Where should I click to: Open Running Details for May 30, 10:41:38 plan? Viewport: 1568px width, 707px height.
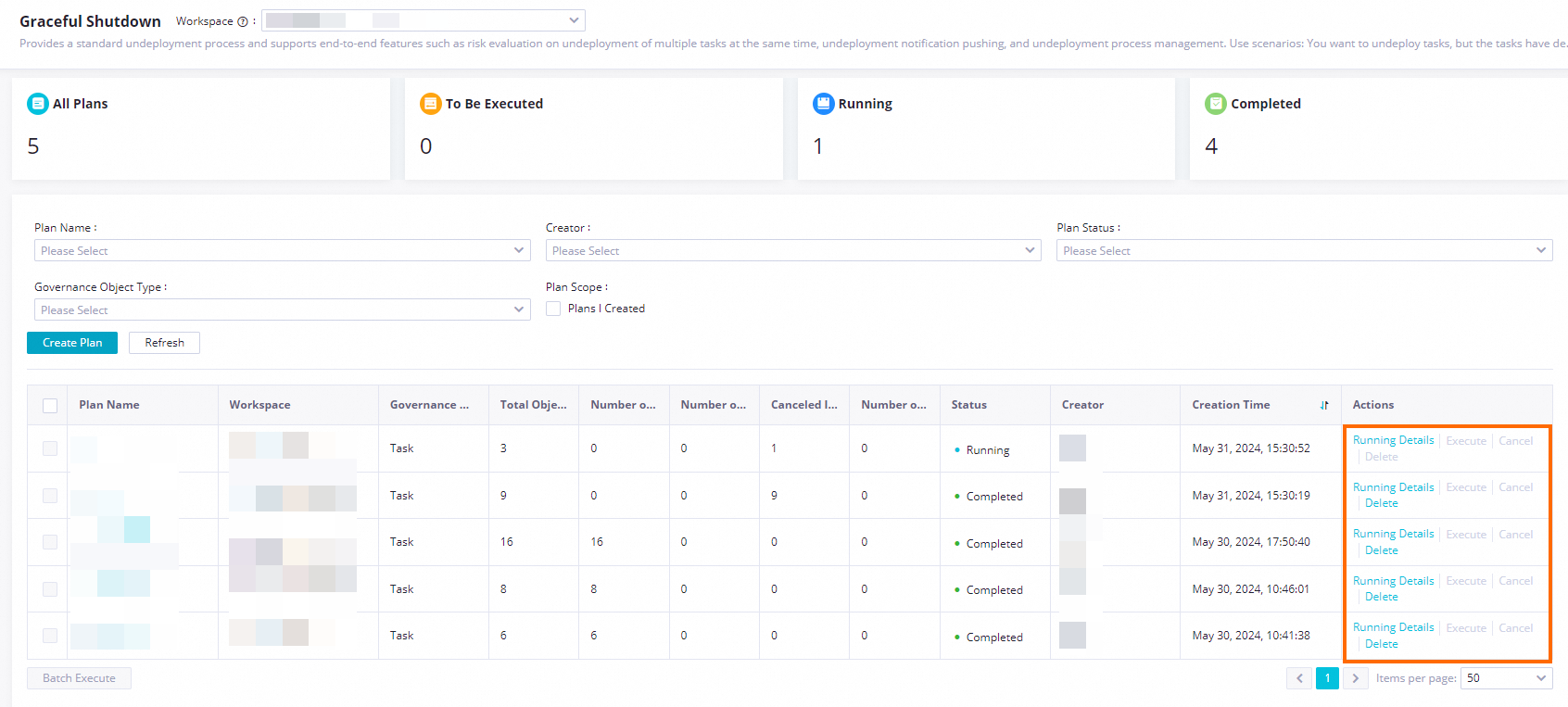click(x=1393, y=627)
